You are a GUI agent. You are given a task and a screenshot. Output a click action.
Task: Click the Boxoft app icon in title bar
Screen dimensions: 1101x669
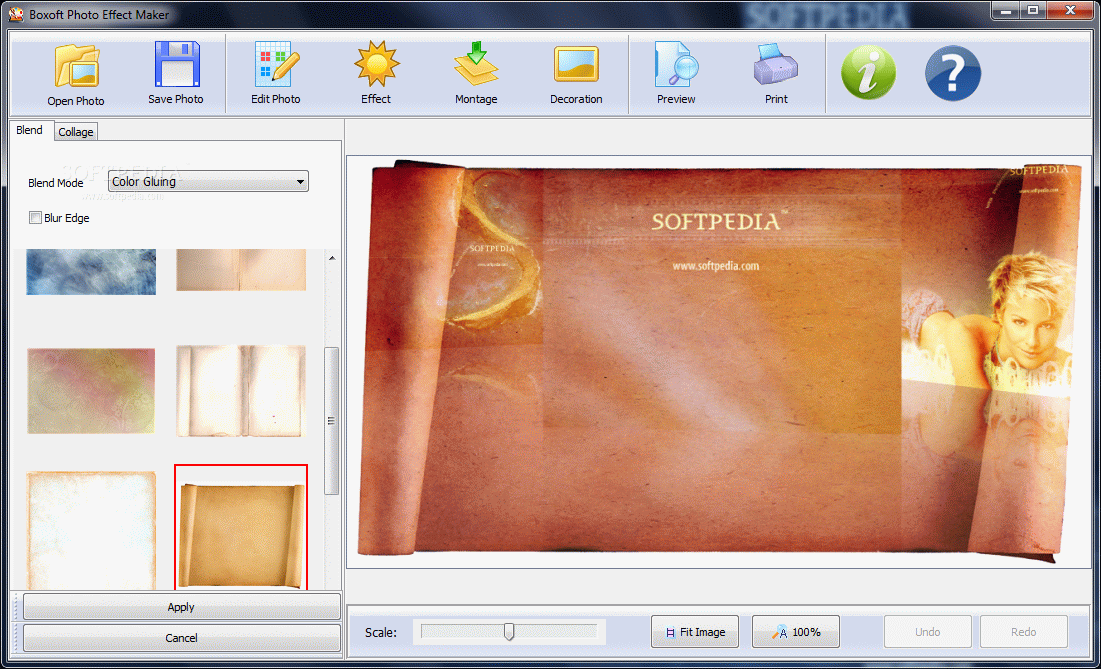[15, 14]
